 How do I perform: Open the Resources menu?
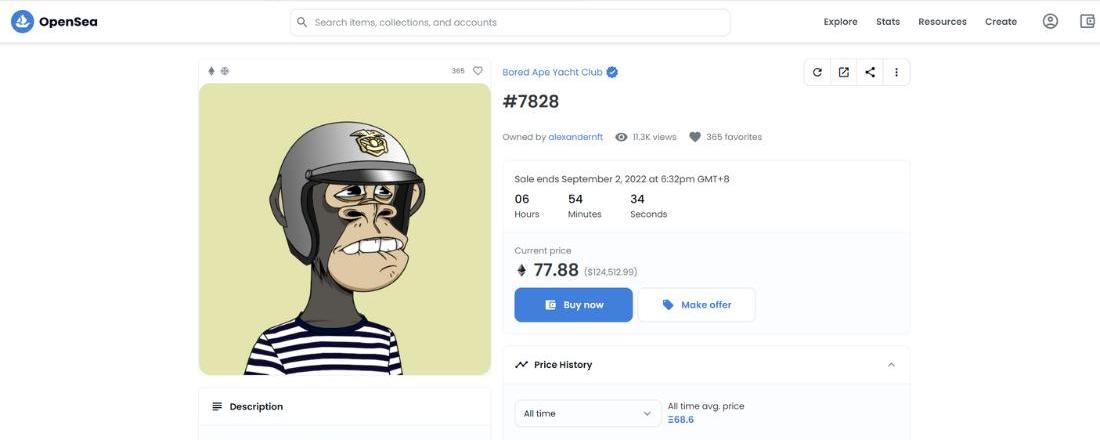click(x=942, y=22)
